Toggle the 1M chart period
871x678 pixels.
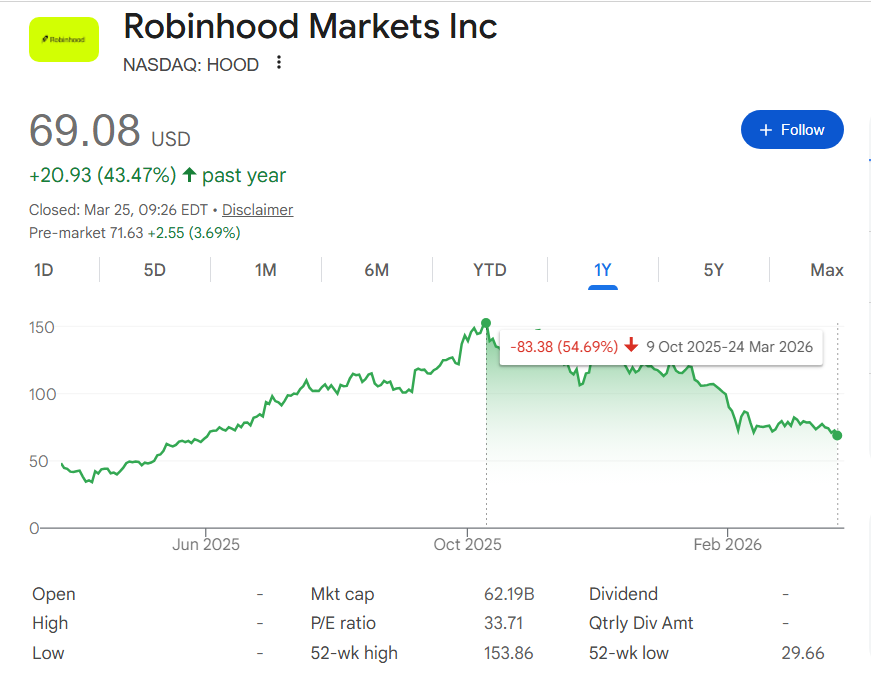click(265, 270)
